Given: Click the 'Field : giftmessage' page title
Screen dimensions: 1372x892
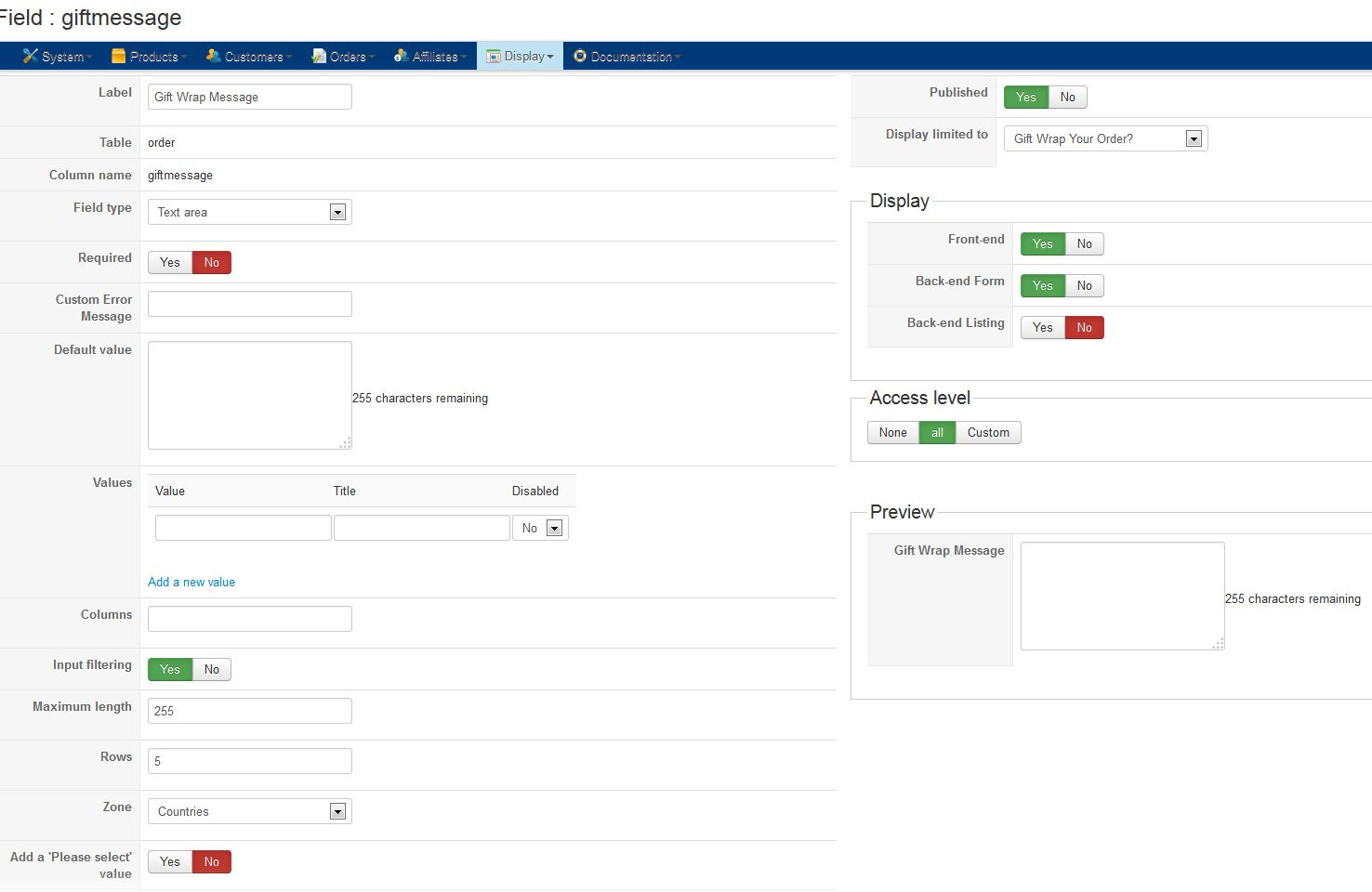Looking at the screenshot, I should 90,18.
